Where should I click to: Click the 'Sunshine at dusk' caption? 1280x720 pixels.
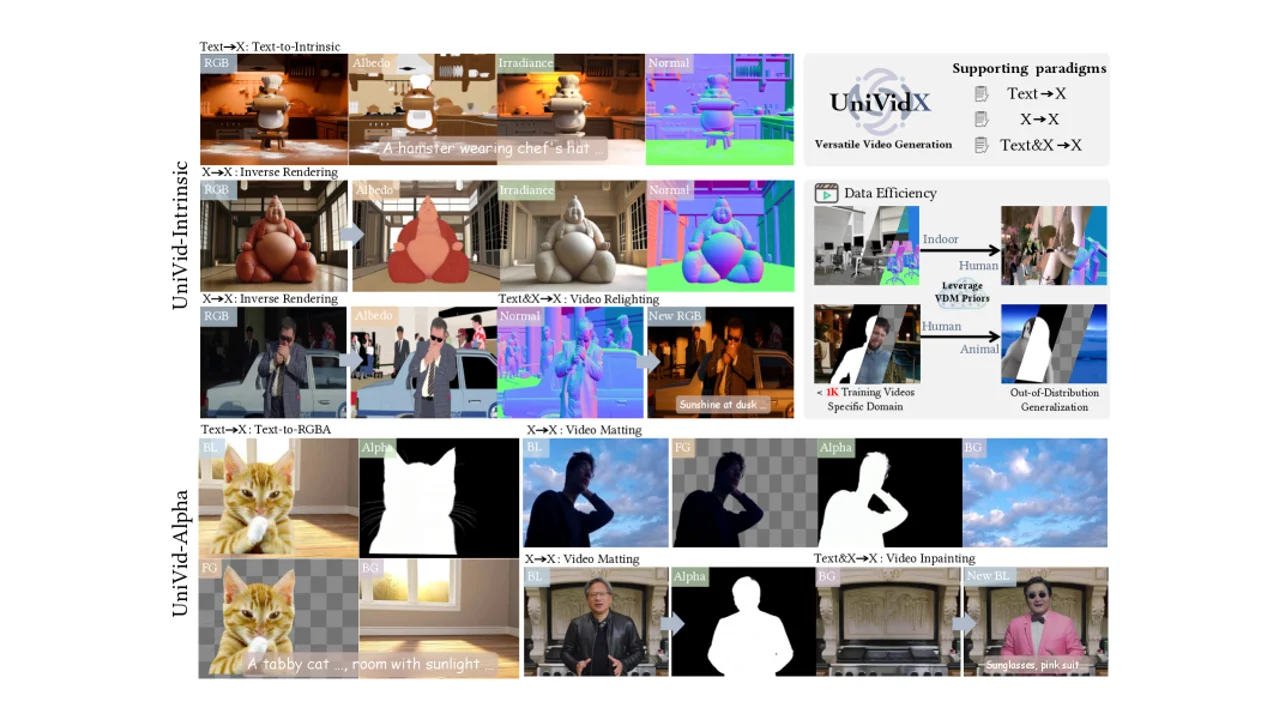[723, 405]
